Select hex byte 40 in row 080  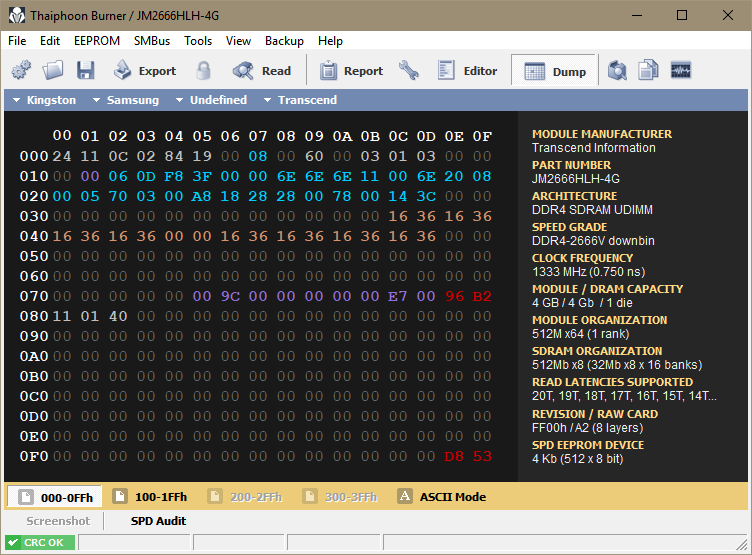point(118,317)
